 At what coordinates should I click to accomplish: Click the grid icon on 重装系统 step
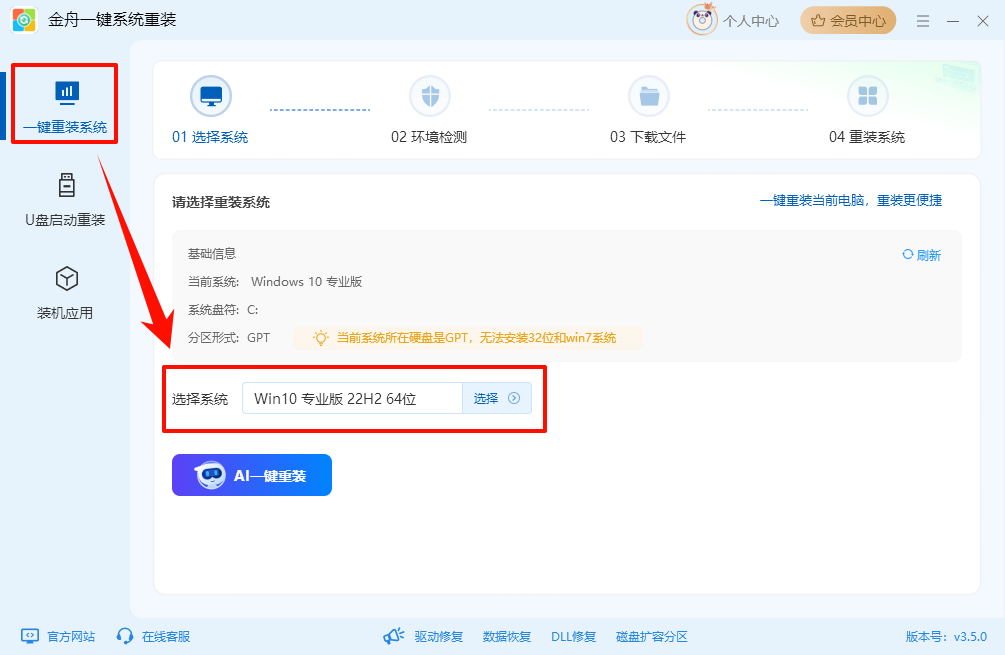tap(868, 95)
